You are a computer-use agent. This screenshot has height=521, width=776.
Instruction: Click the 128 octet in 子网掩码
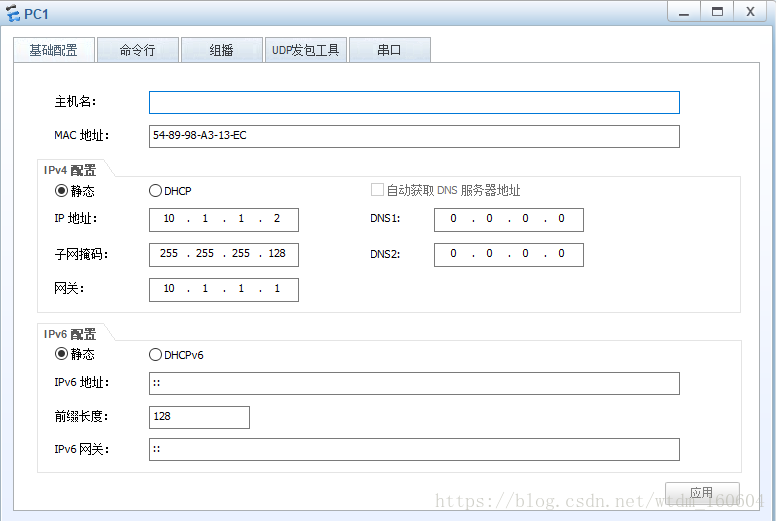tap(277, 254)
